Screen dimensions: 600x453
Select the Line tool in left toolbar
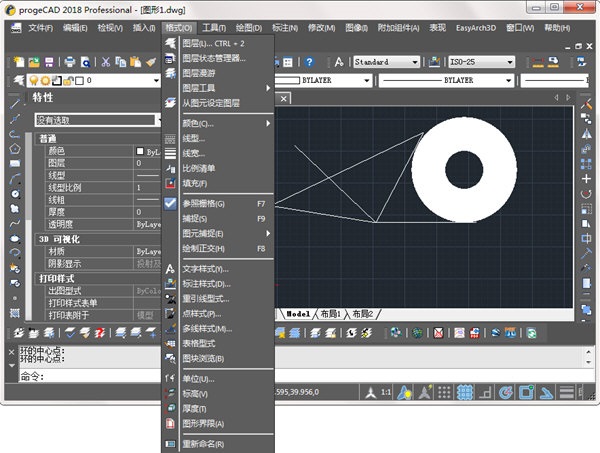click(15, 103)
